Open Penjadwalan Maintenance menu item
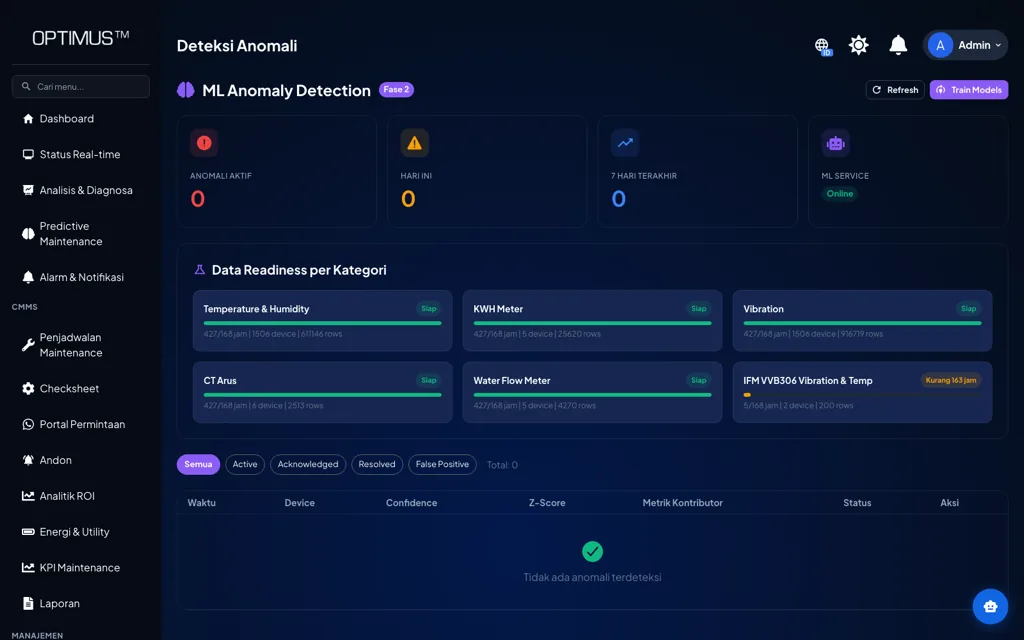 72,345
